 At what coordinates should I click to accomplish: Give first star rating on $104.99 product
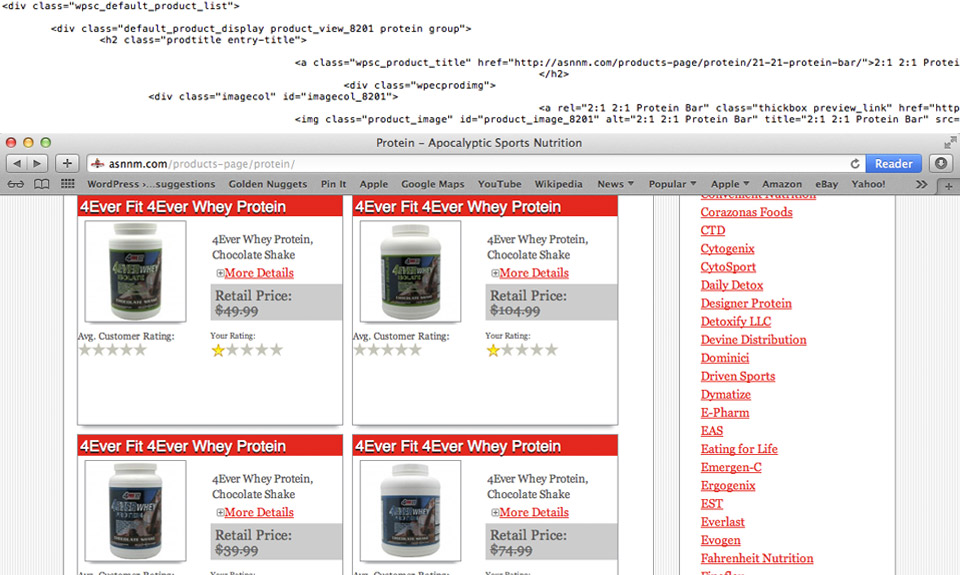pos(492,350)
